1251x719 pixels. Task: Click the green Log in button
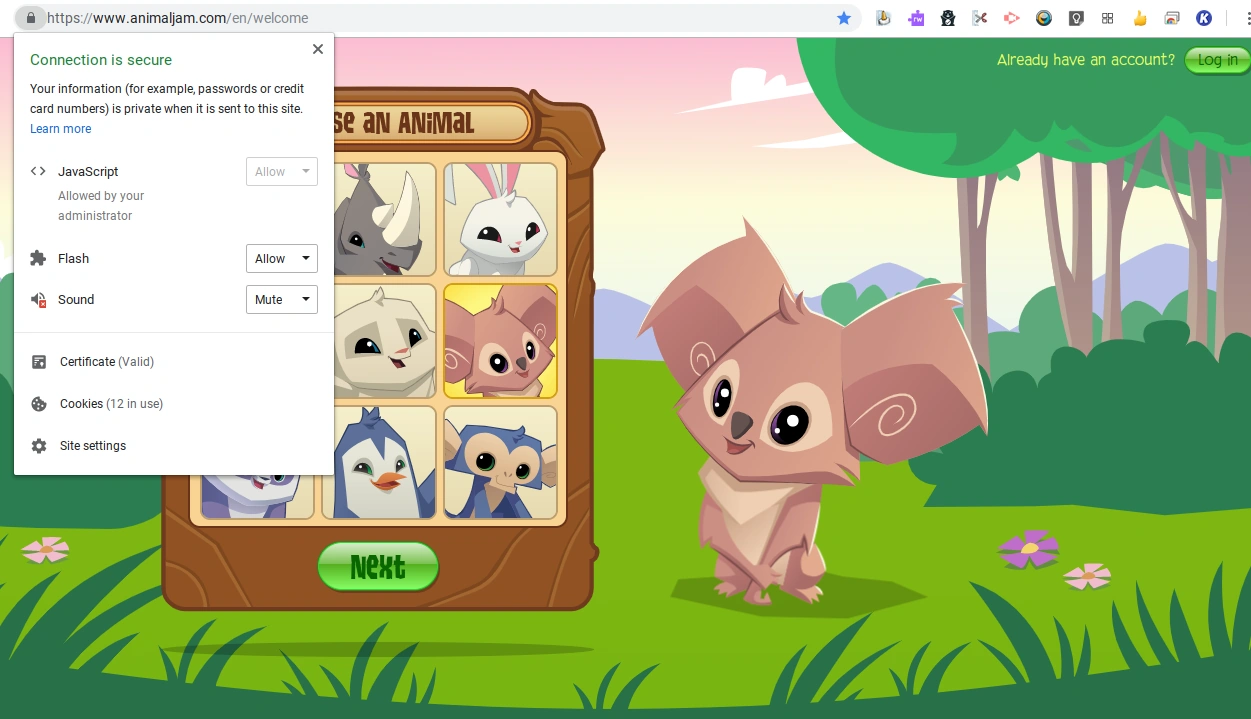click(x=1217, y=60)
